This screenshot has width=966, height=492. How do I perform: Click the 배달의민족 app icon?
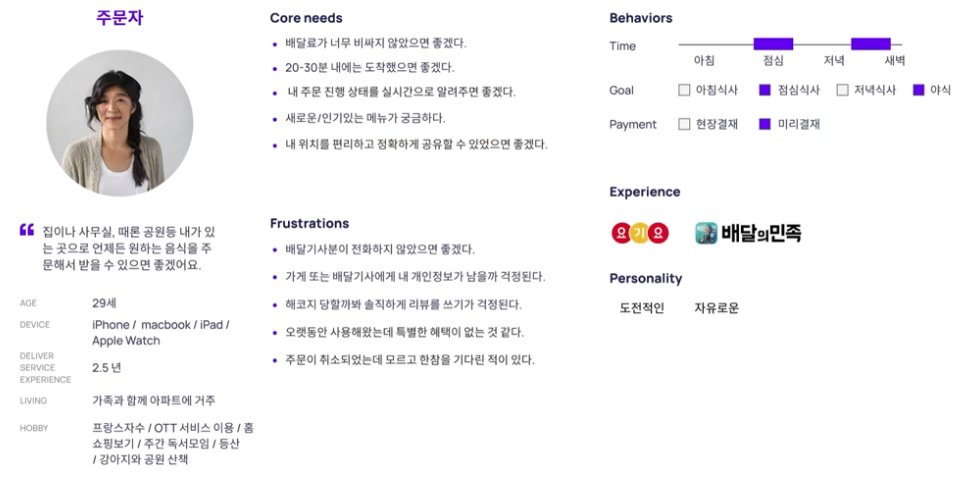[x=706, y=233]
